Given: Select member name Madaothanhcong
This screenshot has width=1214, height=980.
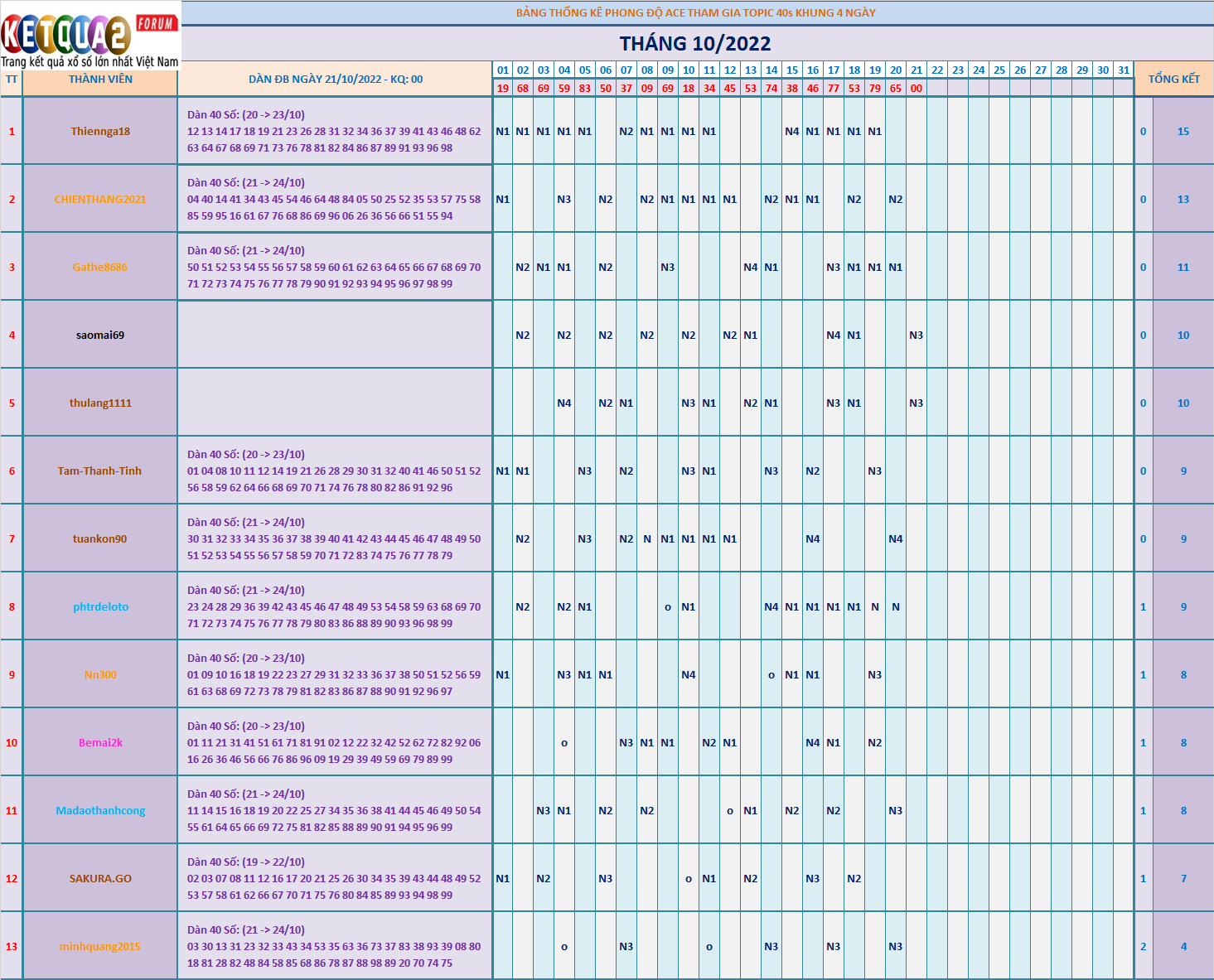Looking at the screenshot, I should pyautogui.click(x=100, y=810).
